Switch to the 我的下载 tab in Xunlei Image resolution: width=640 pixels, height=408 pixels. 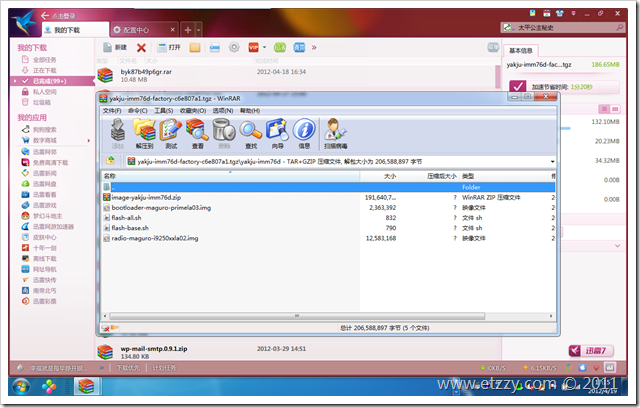tap(76, 30)
